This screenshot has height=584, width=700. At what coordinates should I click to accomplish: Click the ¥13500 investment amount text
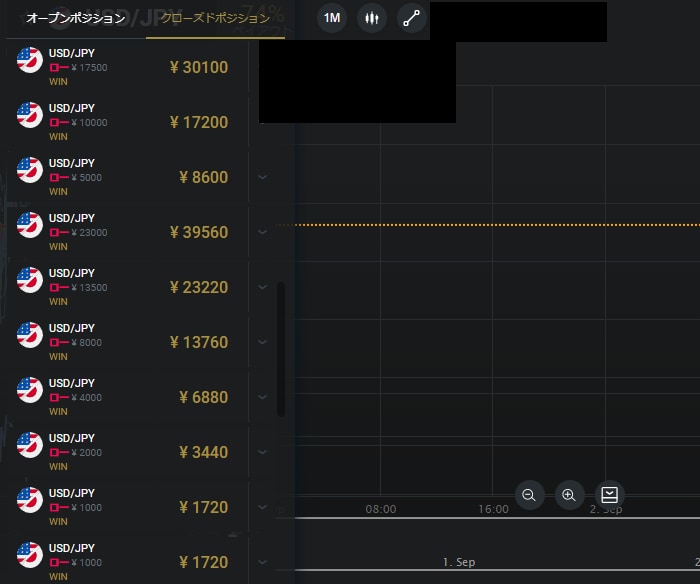point(89,287)
